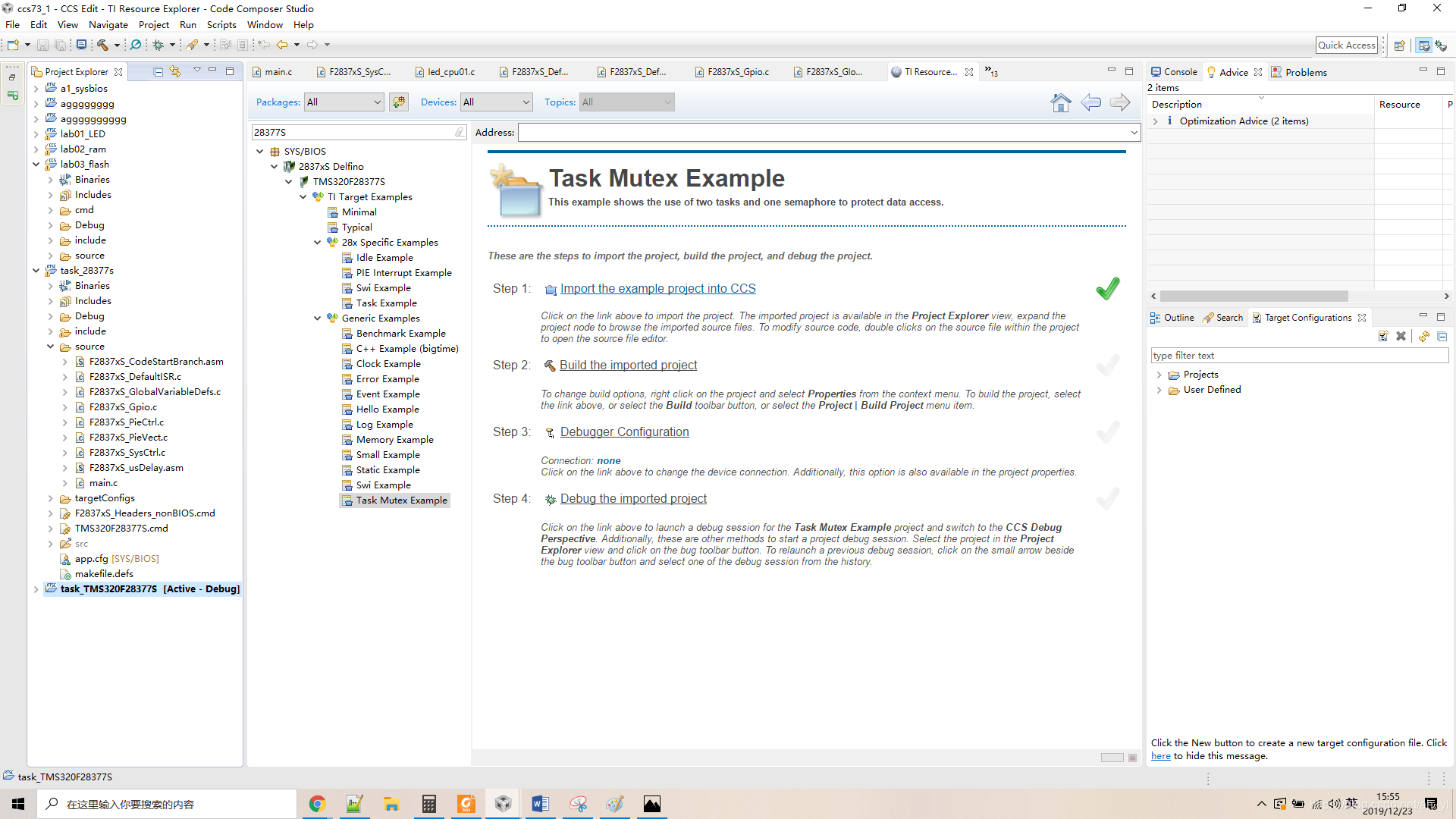Collapse the Generic Examples tree node

point(317,318)
